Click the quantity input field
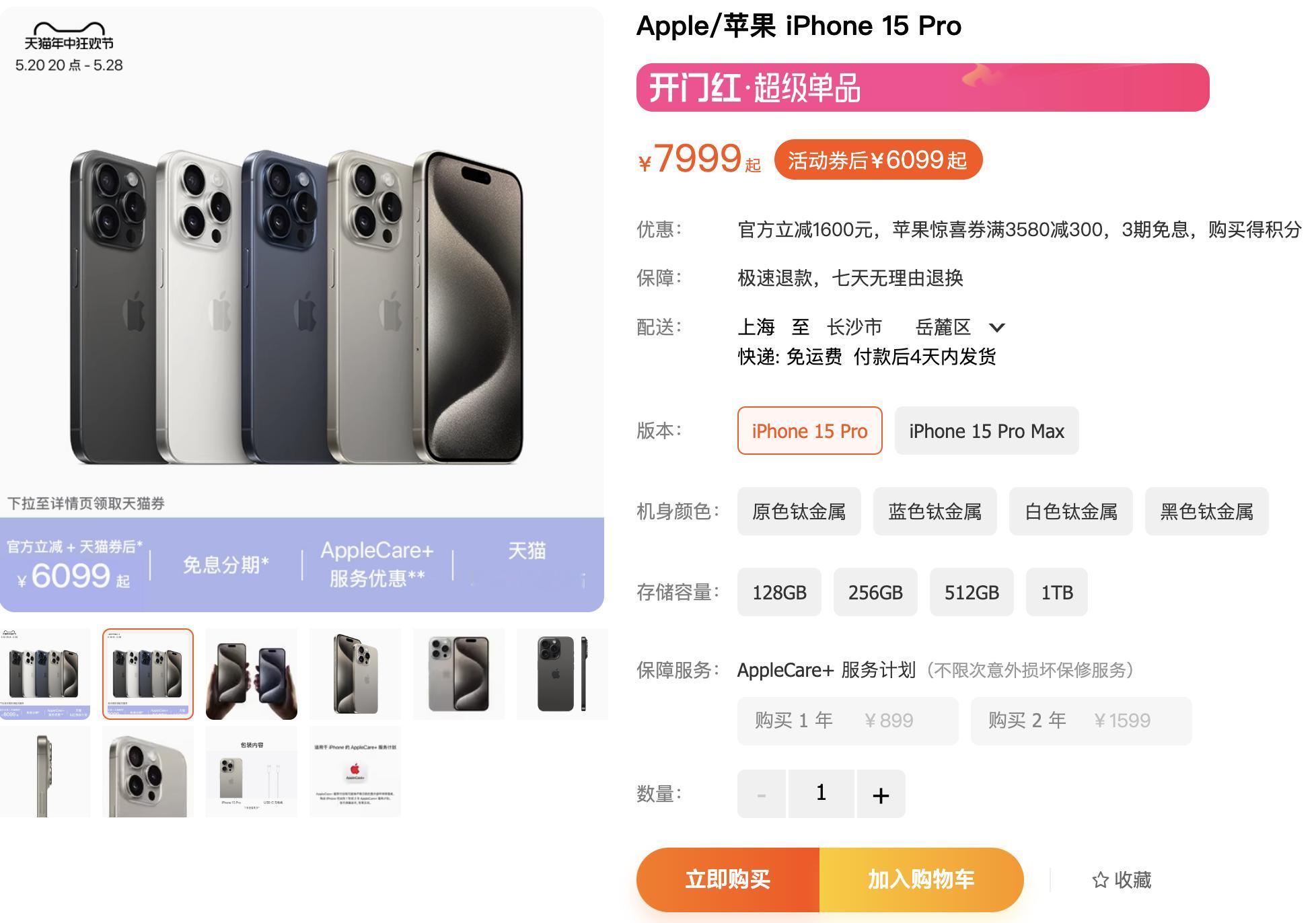1316x923 pixels. 821,795
